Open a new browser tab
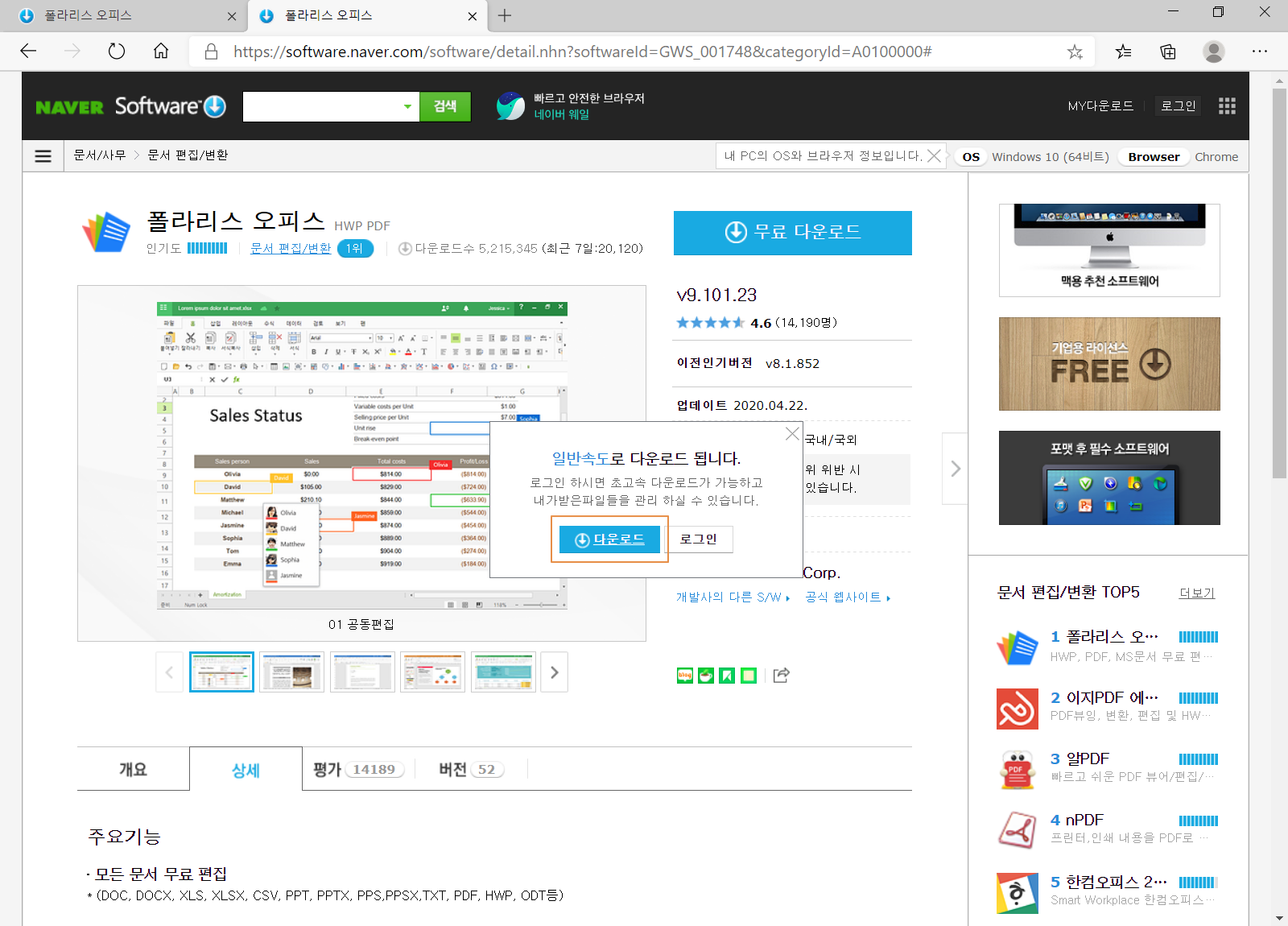This screenshot has width=1288, height=926. (x=505, y=15)
